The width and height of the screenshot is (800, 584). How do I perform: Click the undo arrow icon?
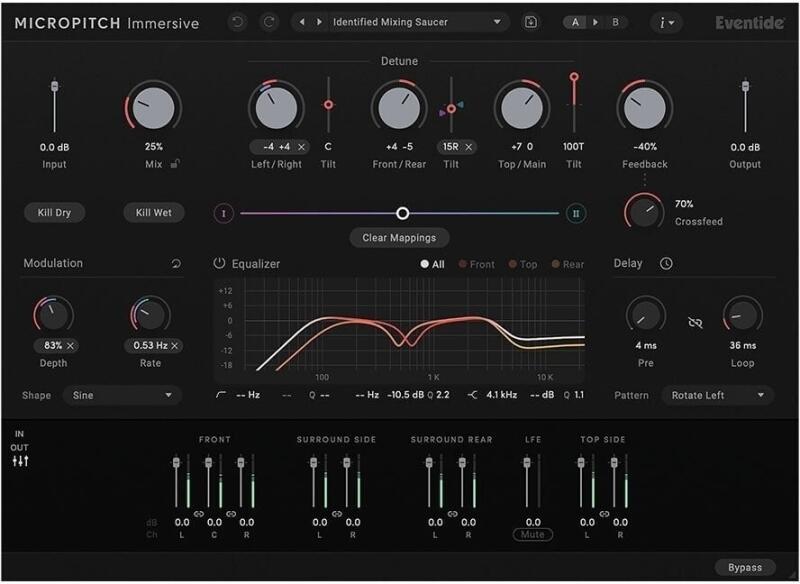pyautogui.click(x=237, y=22)
